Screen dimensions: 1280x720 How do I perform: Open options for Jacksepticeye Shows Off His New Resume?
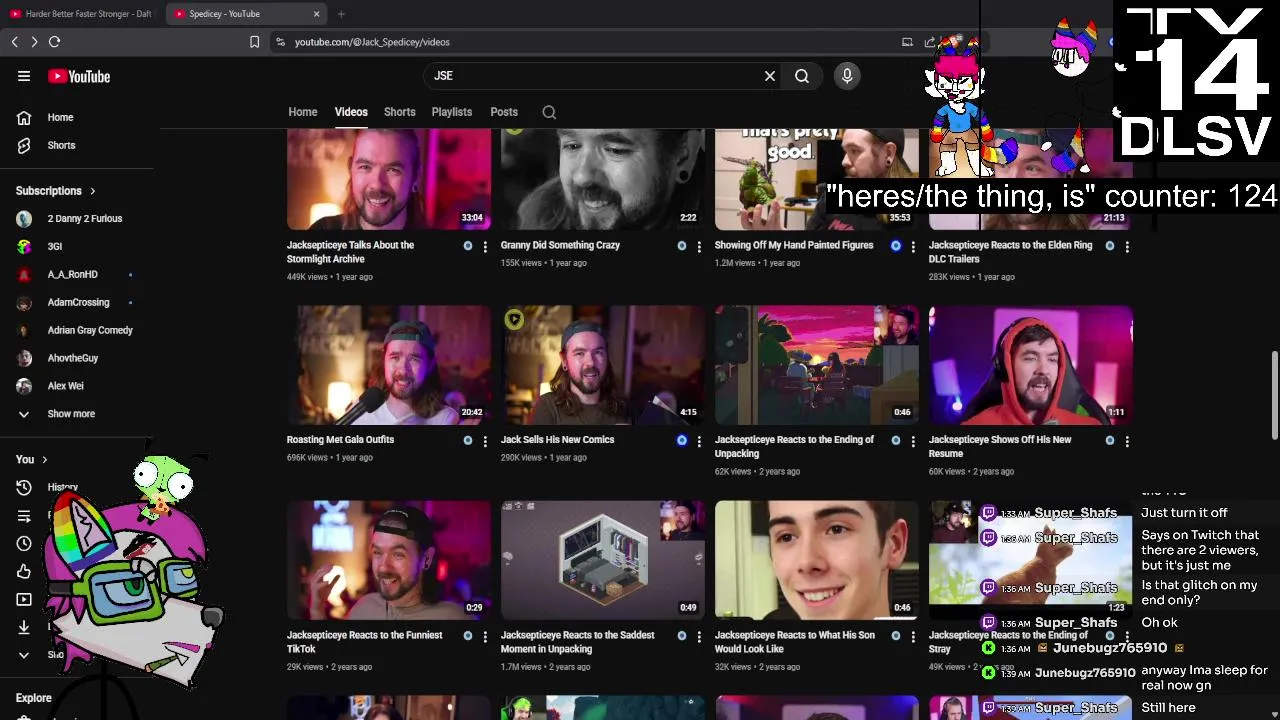point(1127,440)
